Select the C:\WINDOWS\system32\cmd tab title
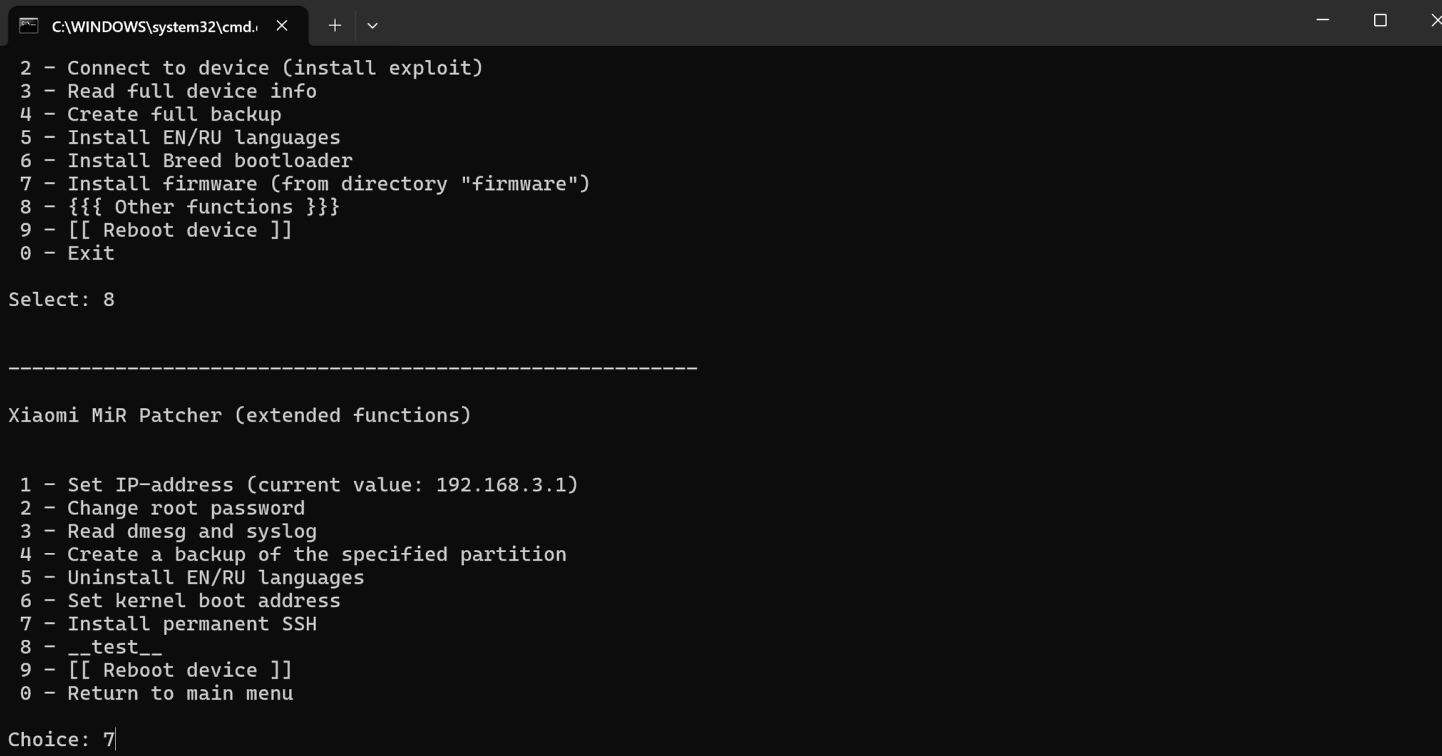1442x756 pixels. tap(154, 27)
